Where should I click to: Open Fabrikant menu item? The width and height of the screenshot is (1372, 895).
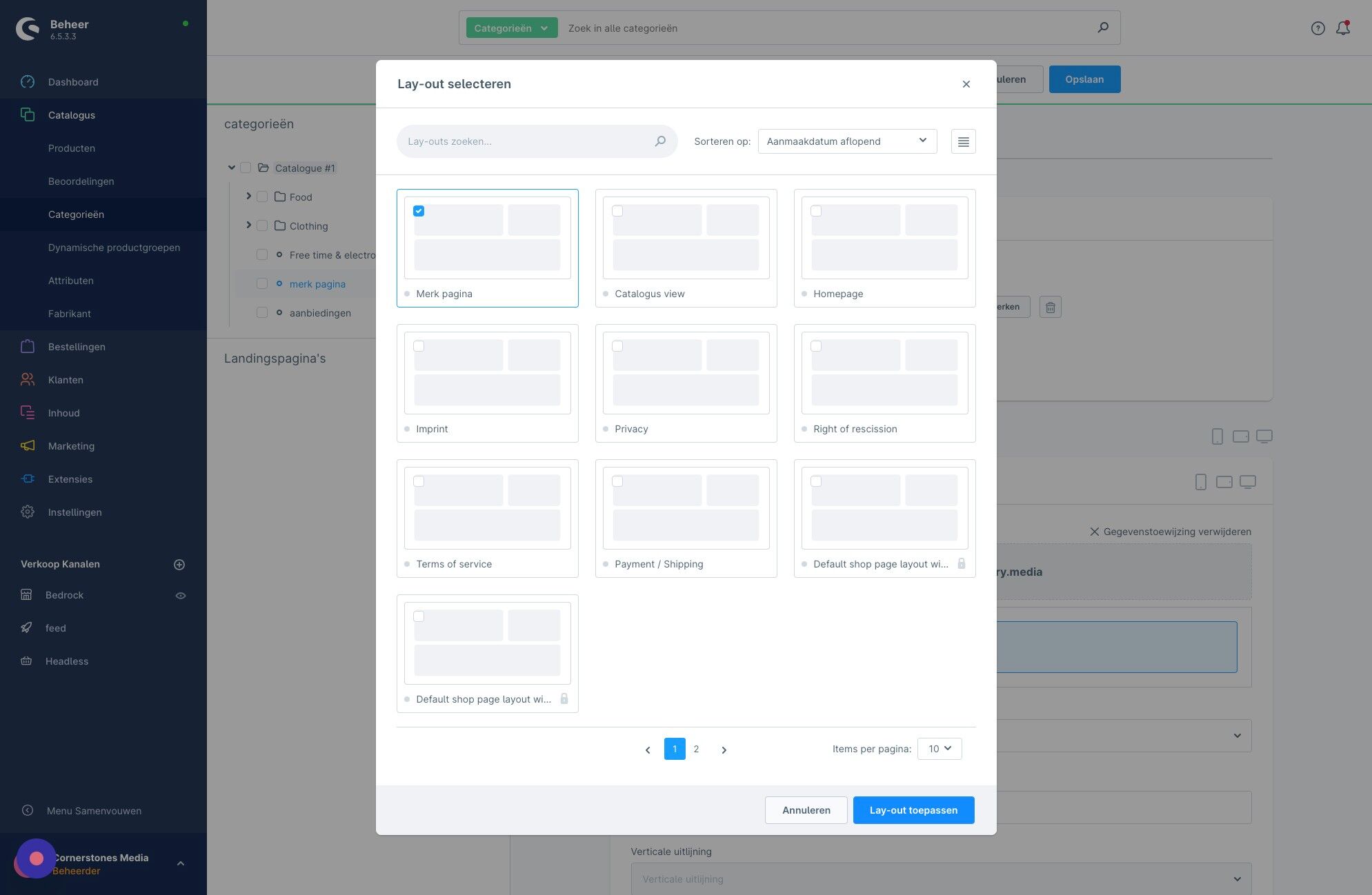click(70, 314)
